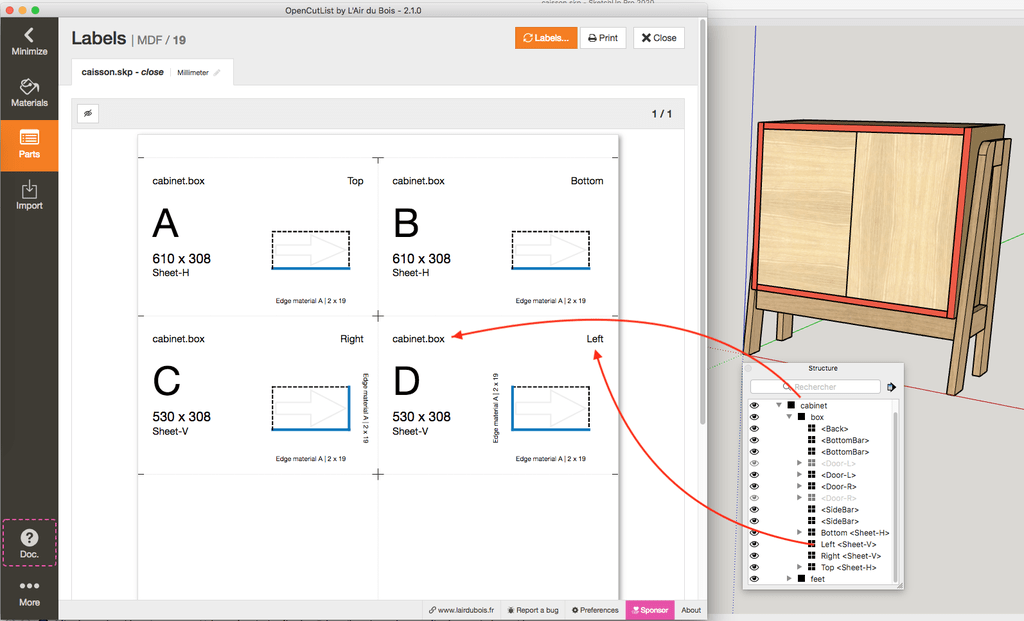Expand the visible <Door-R> node
The image size is (1024, 621).
(x=799, y=486)
